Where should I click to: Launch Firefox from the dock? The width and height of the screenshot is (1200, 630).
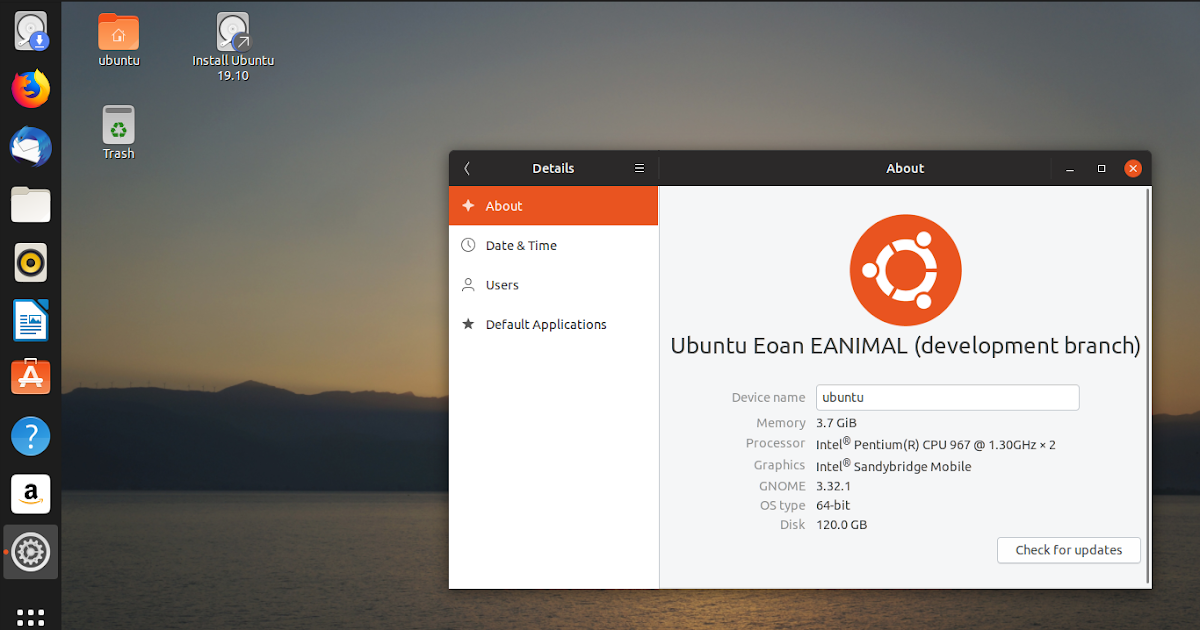pyautogui.click(x=30, y=89)
